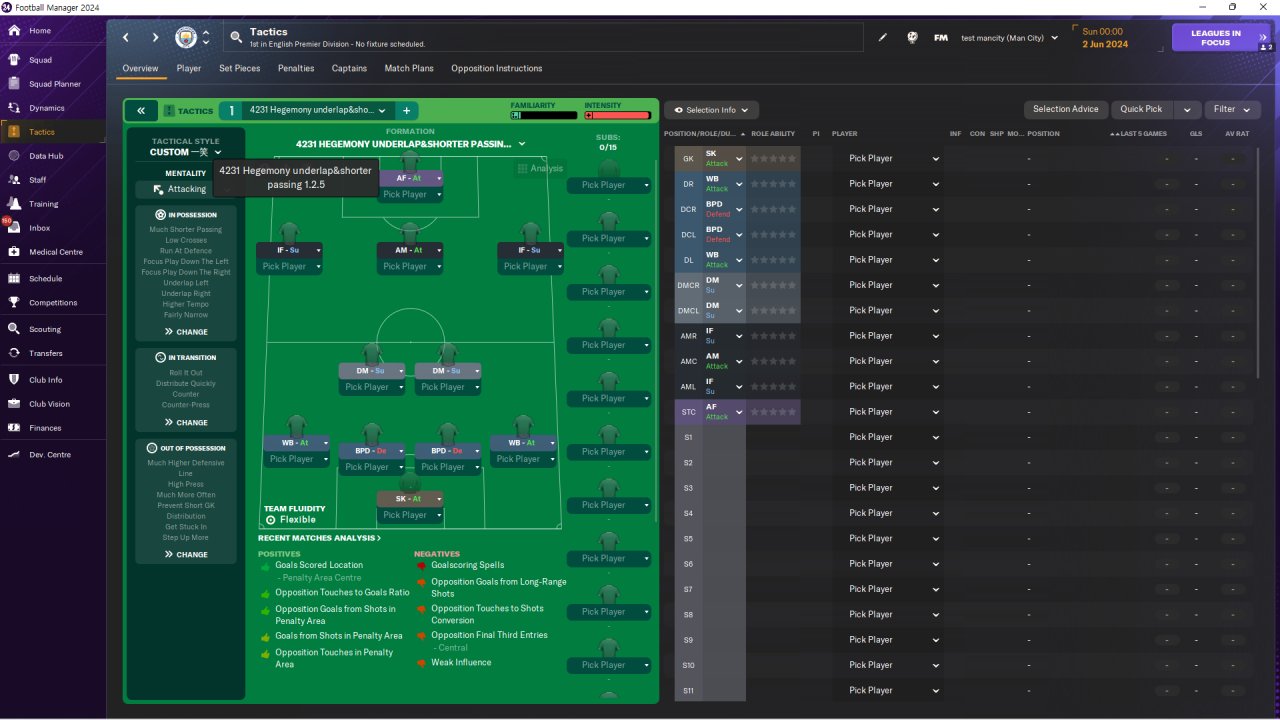This screenshot has height=720, width=1280.
Task: Open Transfers section
Action: pos(45,353)
